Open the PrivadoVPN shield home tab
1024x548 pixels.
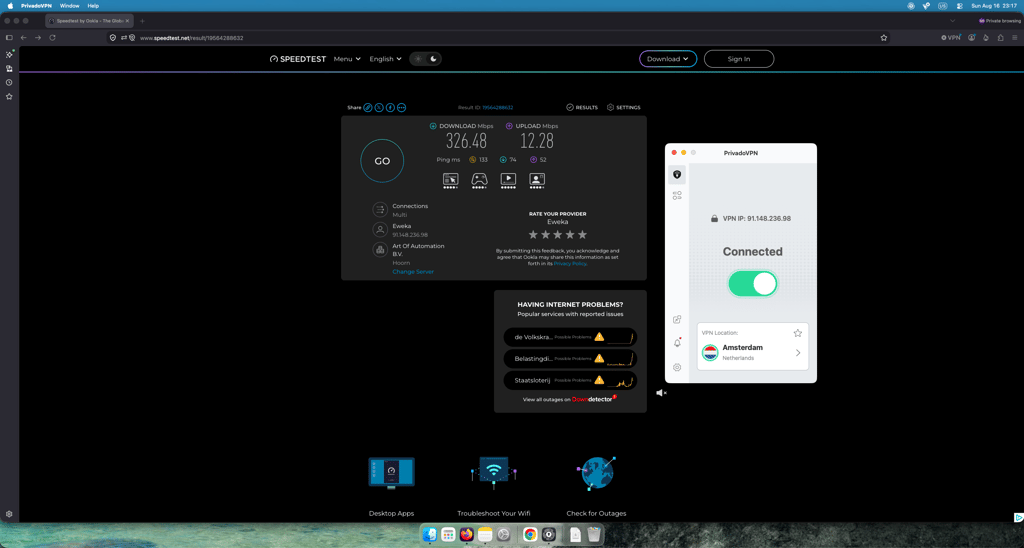point(677,174)
